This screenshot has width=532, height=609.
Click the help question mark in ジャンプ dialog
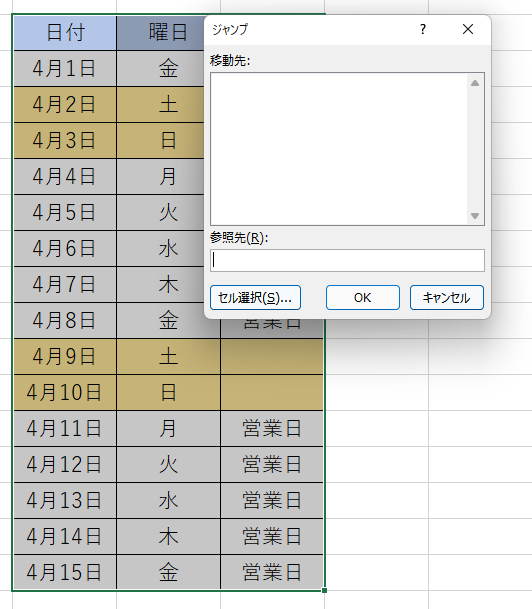423,29
